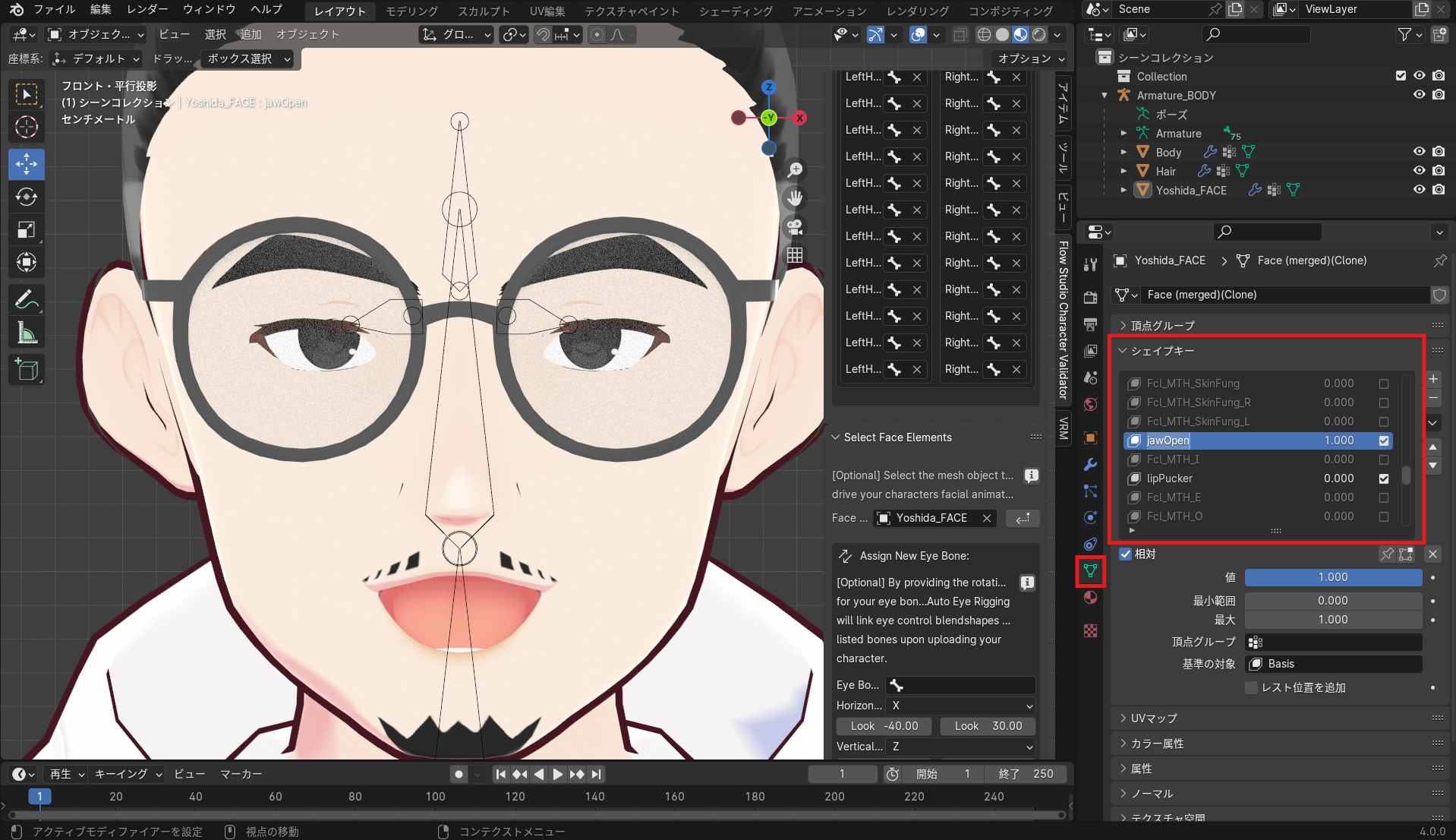The height and width of the screenshot is (840, 1456).
Task: Open the レンダー menu
Action: coord(147,9)
